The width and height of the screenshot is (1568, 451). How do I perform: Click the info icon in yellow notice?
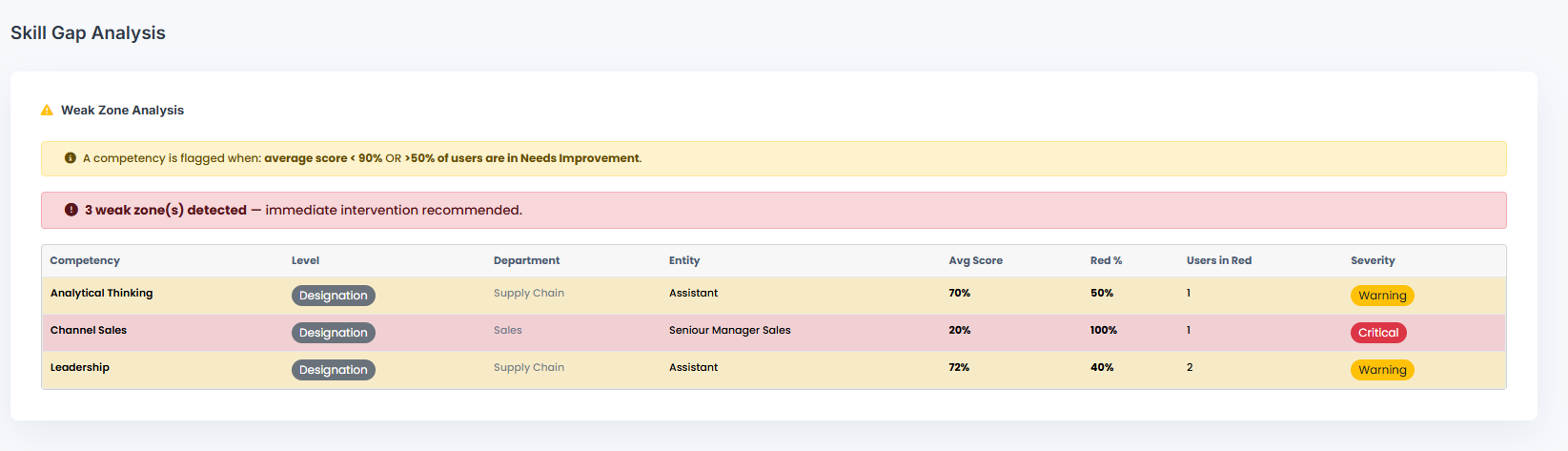pos(71,158)
